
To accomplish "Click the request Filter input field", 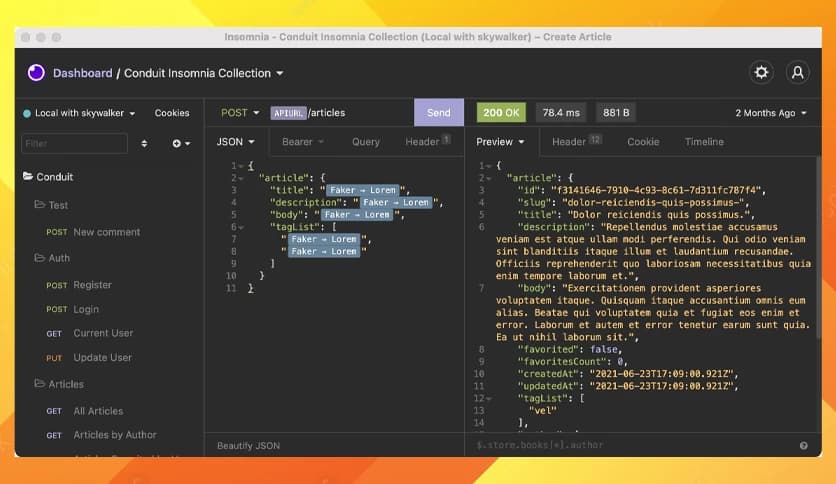I will (74, 143).
